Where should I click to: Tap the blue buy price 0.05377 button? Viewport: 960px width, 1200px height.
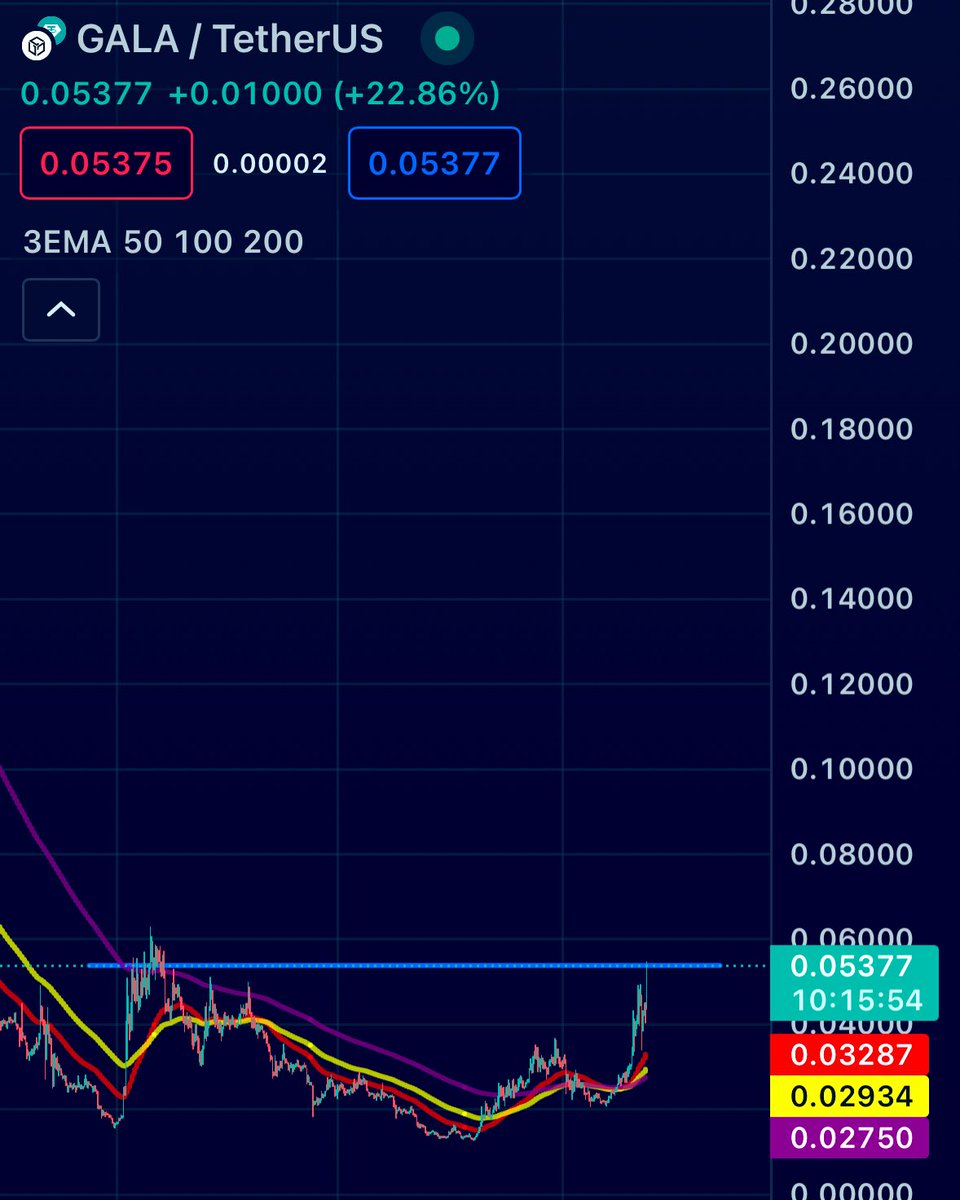(434, 163)
